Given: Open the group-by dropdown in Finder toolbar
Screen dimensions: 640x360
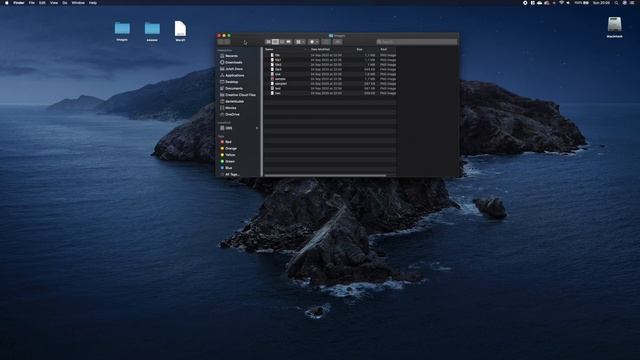Looking at the screenshot, I should (x=300, y=42).
